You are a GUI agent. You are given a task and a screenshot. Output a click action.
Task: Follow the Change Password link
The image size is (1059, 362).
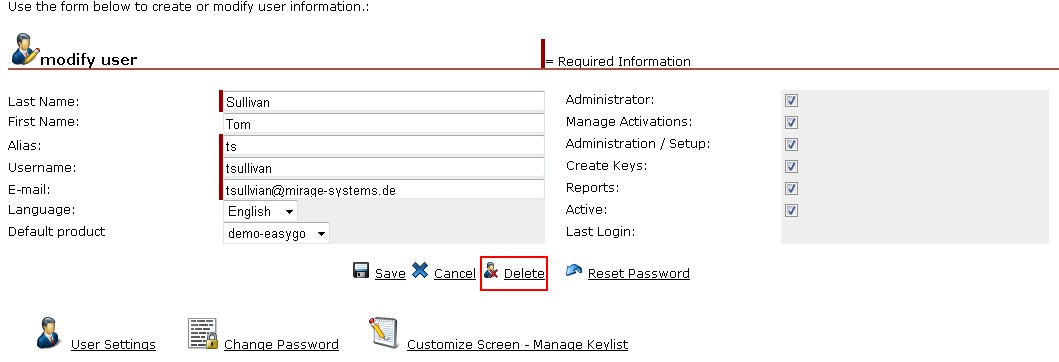(281, 344)
